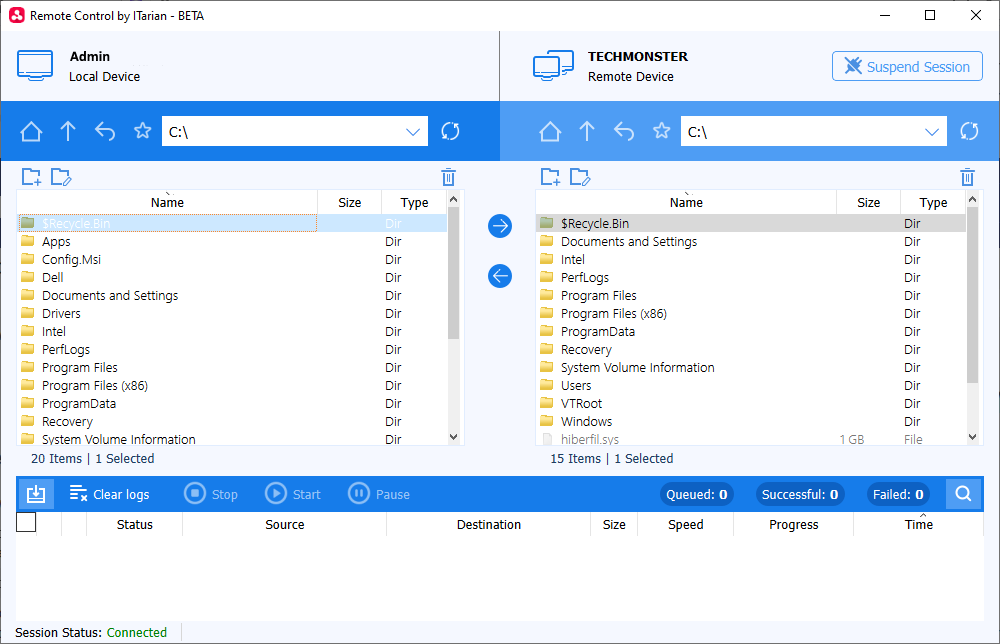The image size is (1000, 644).
Task: Show queued transfers count
Action: pos(696,494)
